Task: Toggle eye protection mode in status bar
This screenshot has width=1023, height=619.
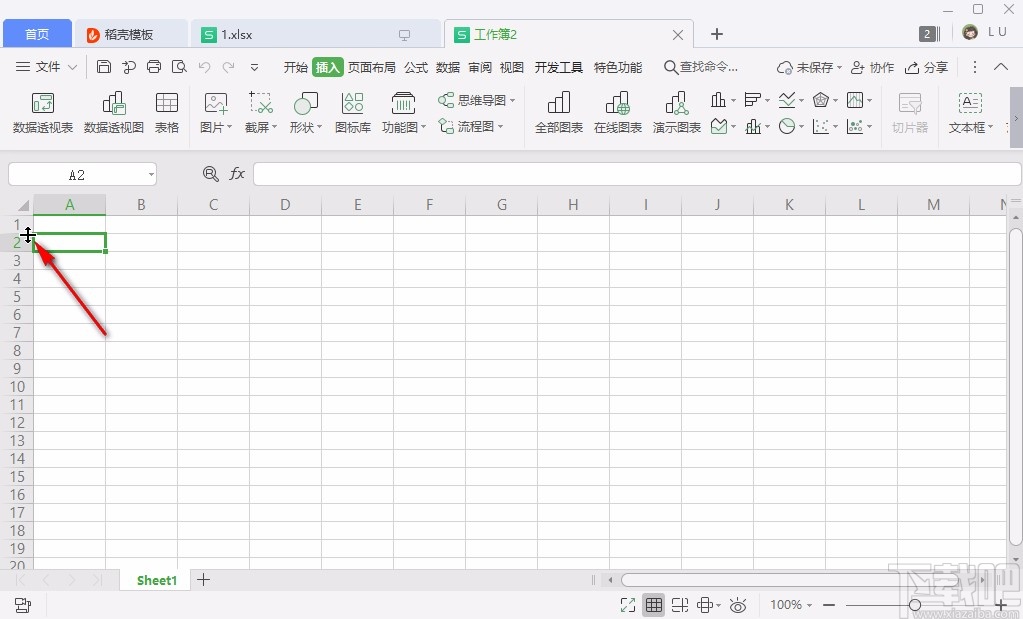Action: pos(738,605)
